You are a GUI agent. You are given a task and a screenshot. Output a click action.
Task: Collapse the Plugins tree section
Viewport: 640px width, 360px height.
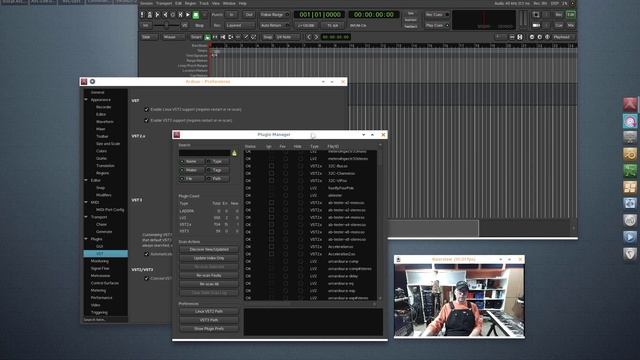point(86,239)
